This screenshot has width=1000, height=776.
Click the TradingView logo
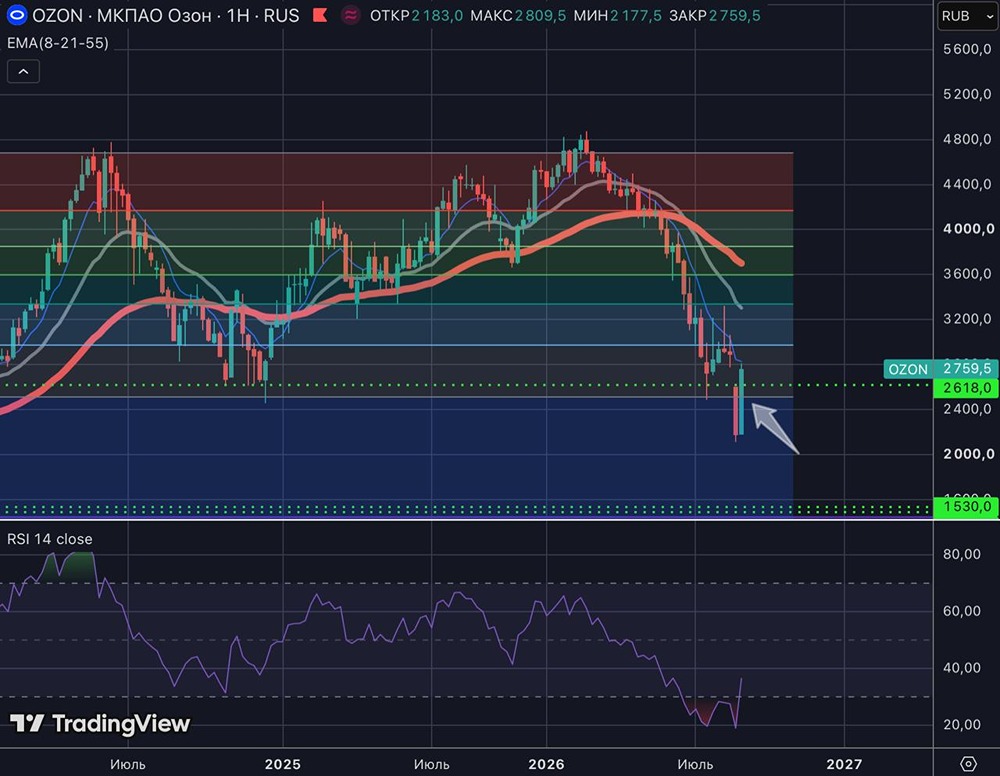(x=100, y=723)
